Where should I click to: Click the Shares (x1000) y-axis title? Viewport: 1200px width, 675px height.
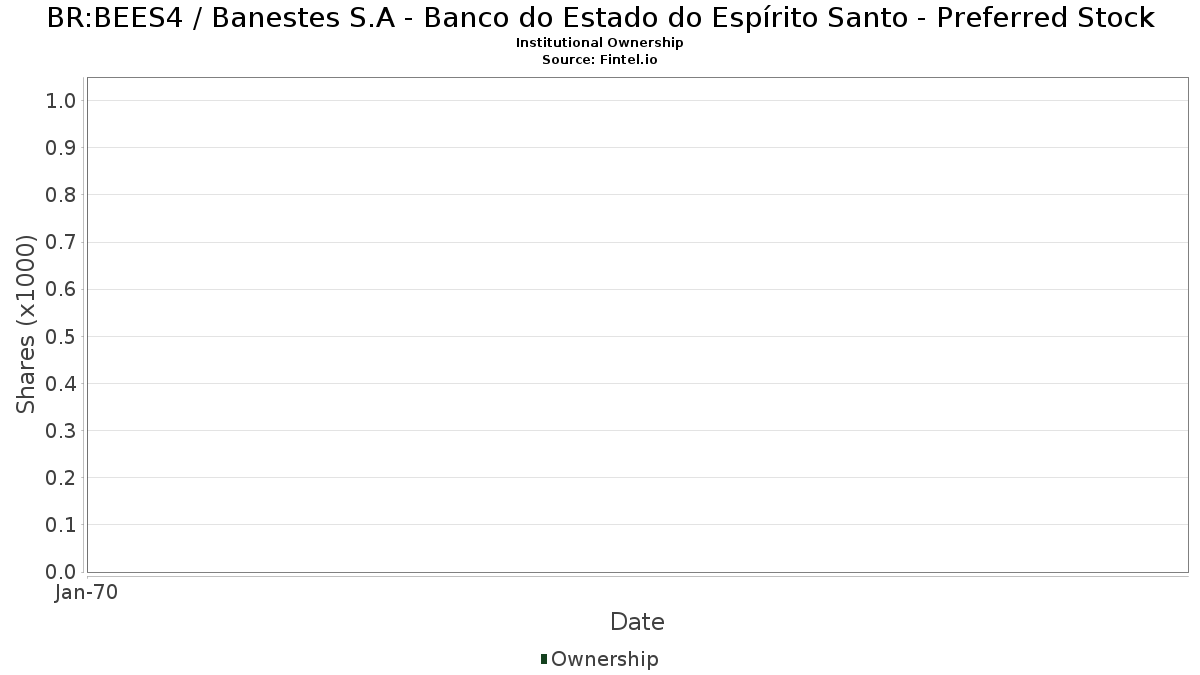pos(26,324)
